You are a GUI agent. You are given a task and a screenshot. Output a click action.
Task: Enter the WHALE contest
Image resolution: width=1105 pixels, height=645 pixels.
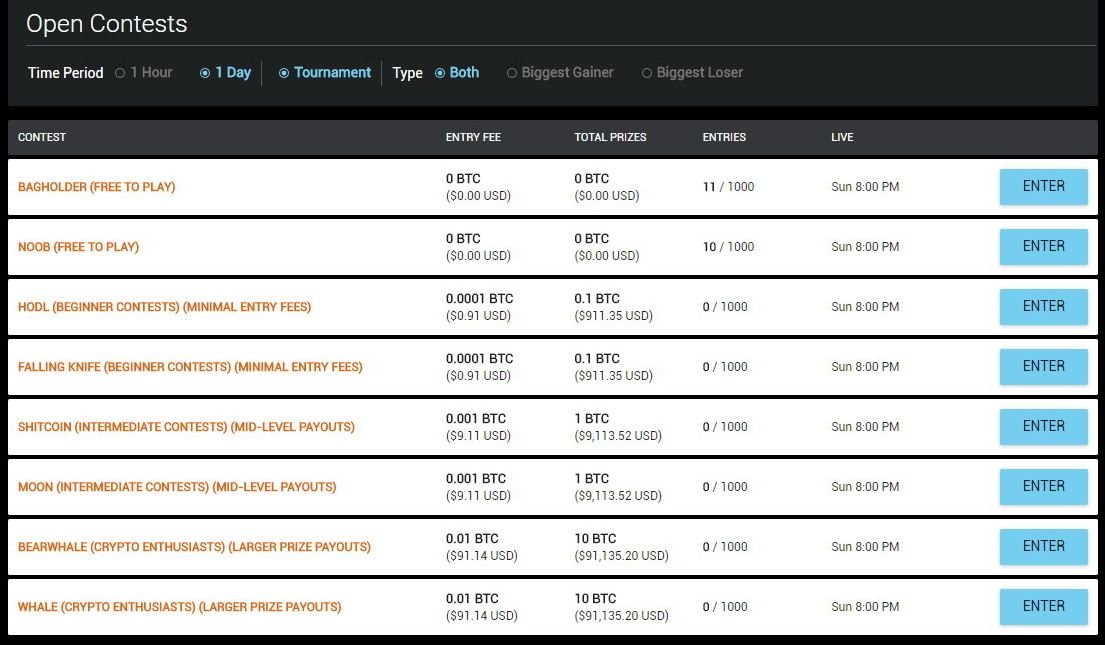[1044, 607]
